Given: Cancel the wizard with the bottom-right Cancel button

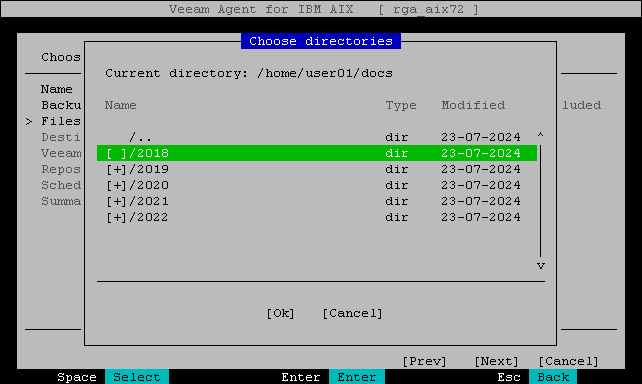Looking at the screenshot, I should [x=568, y=361].
